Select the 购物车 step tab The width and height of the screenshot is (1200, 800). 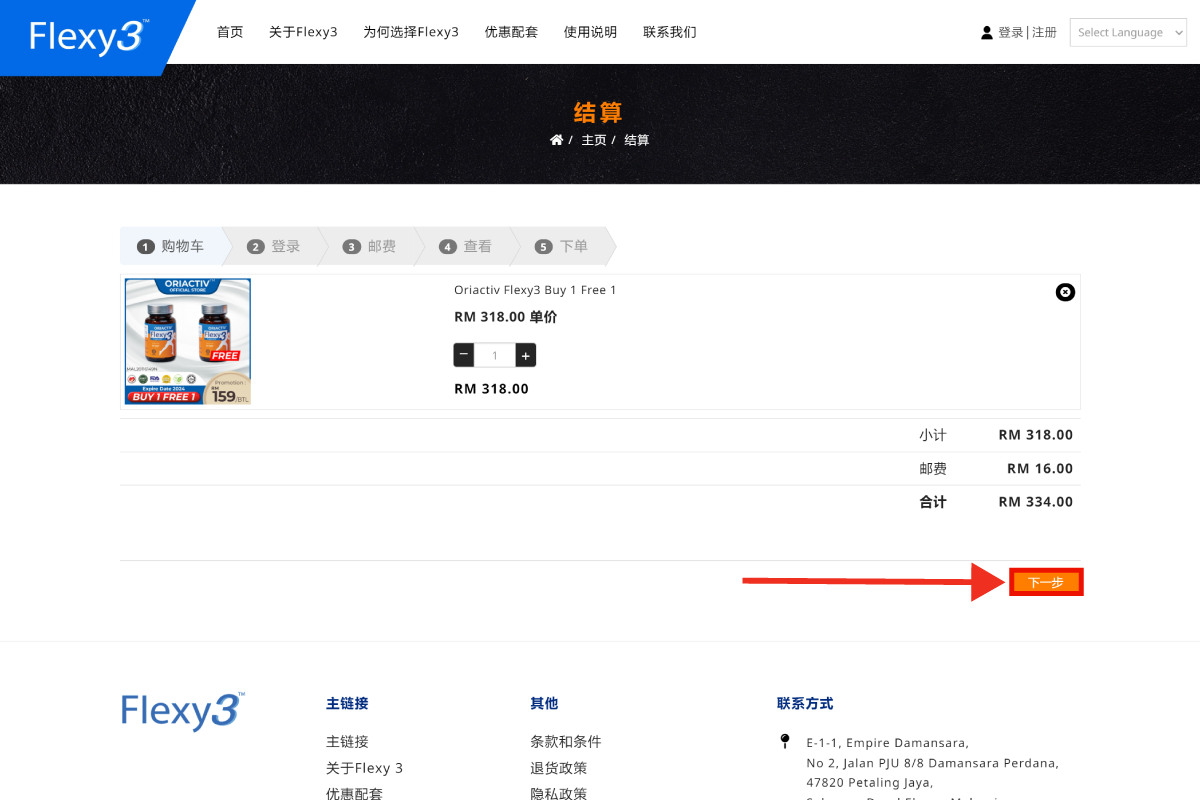pos(171,246)
